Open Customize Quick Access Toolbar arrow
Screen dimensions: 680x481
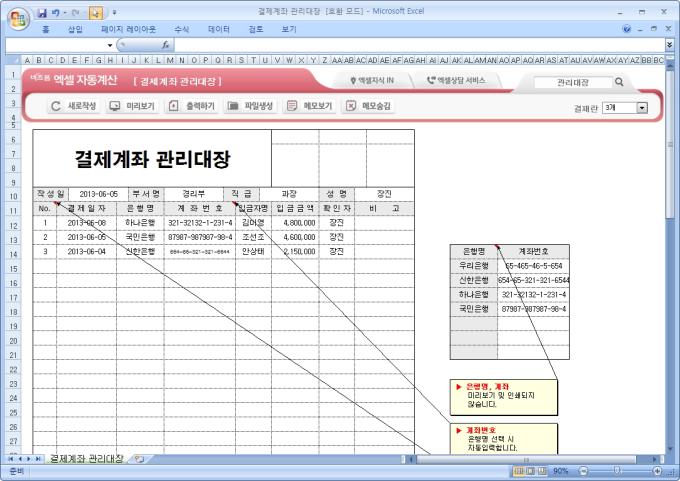pos(114,13)
